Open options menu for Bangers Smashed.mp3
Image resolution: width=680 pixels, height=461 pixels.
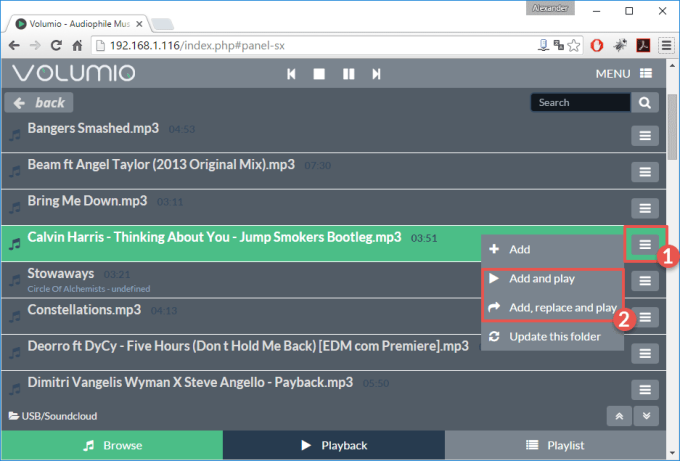pyautogui.click(x=645, y=136)
